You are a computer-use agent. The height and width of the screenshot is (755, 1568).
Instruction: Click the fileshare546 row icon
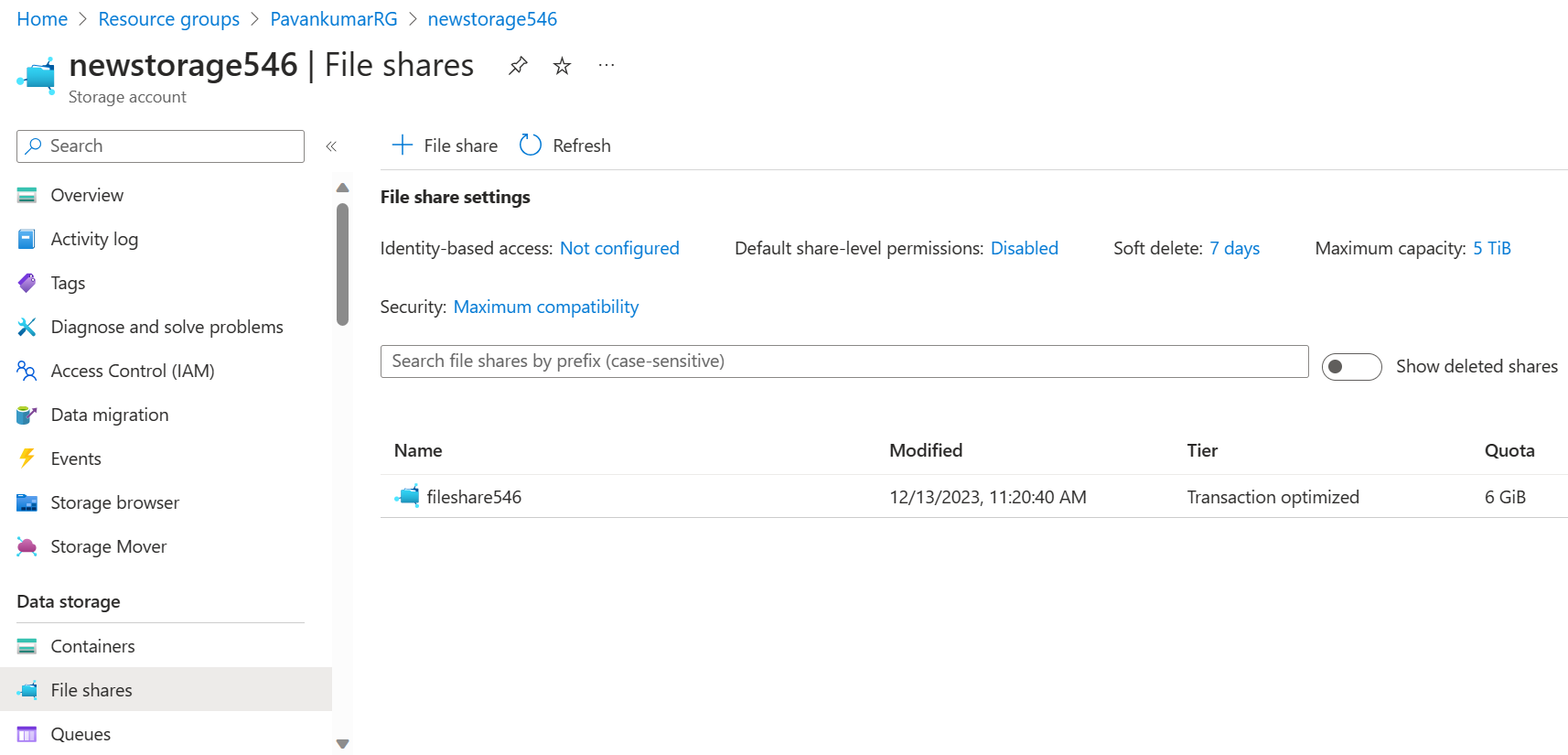[406, 496]
